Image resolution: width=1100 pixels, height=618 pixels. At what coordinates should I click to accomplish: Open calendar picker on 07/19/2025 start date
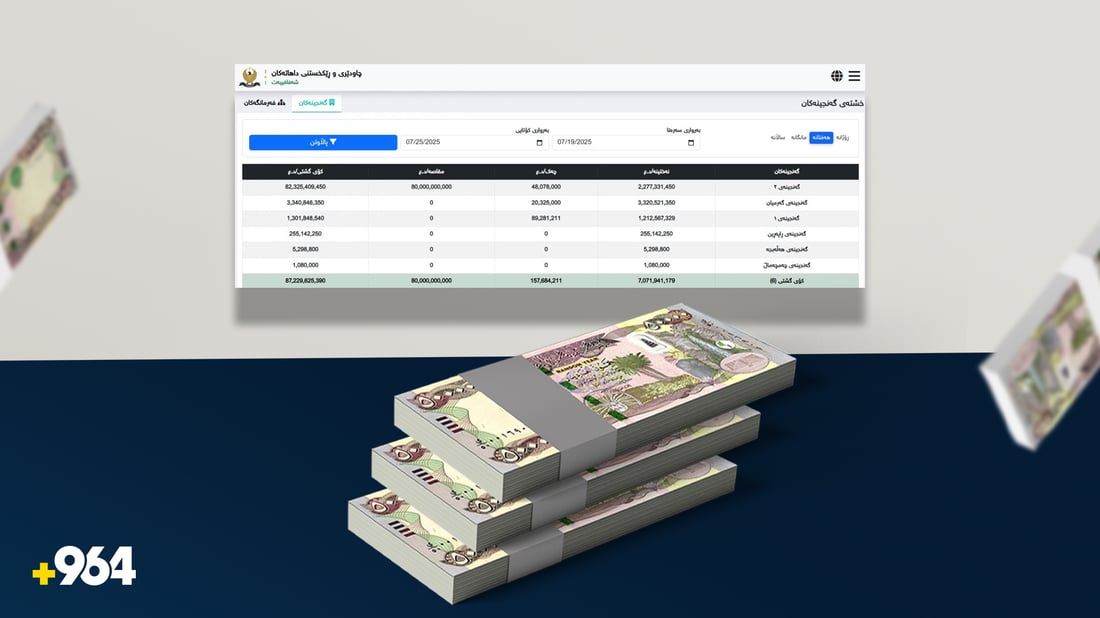click(x=691, y=143)
